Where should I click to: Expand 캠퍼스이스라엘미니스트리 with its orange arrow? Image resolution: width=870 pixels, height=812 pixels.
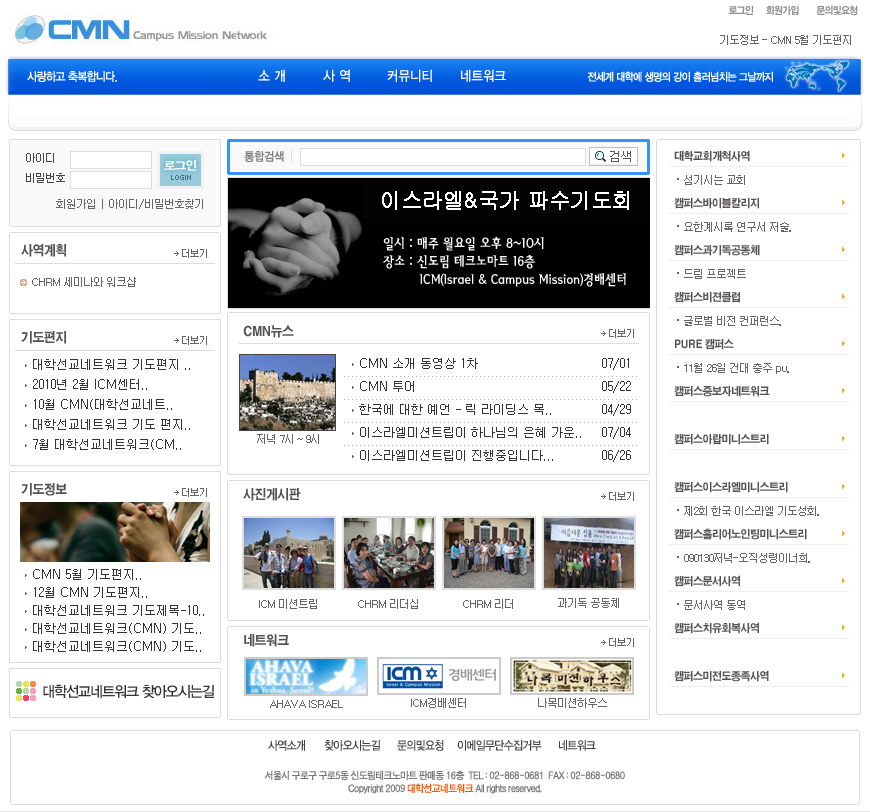point(843,487)
